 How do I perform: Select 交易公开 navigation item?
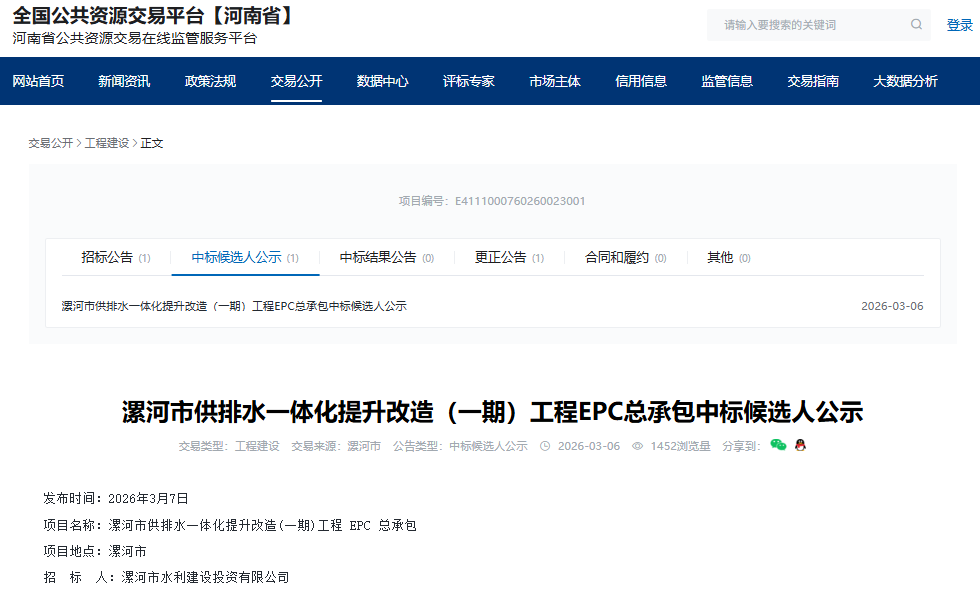pos(296,81)
